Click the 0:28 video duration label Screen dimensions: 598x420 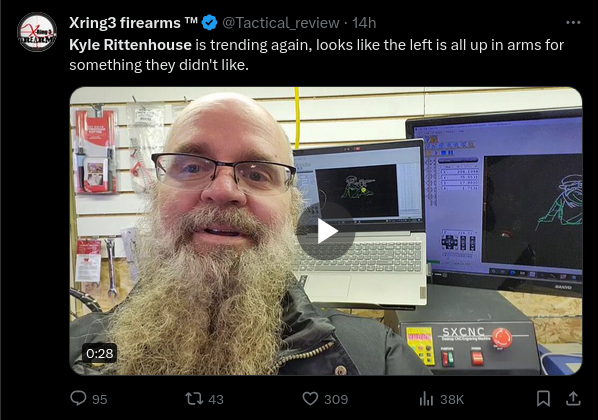coord(100,354)
